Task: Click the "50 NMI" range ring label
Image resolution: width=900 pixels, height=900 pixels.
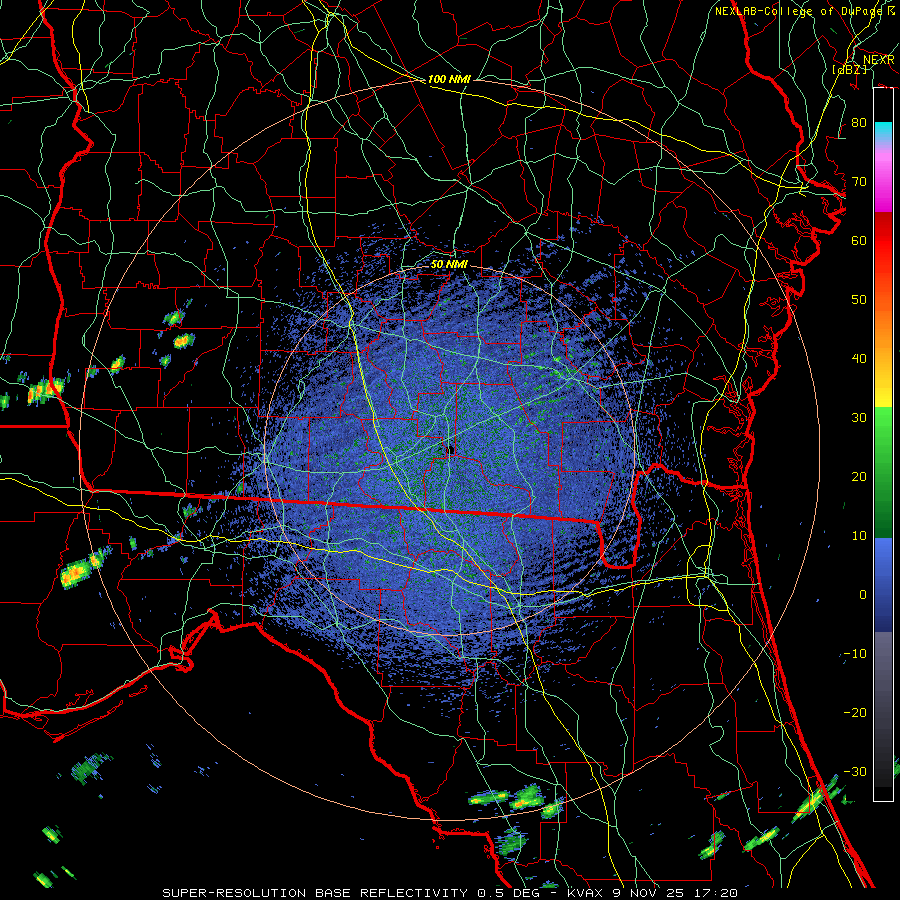Action: click(x=449, y=265)
